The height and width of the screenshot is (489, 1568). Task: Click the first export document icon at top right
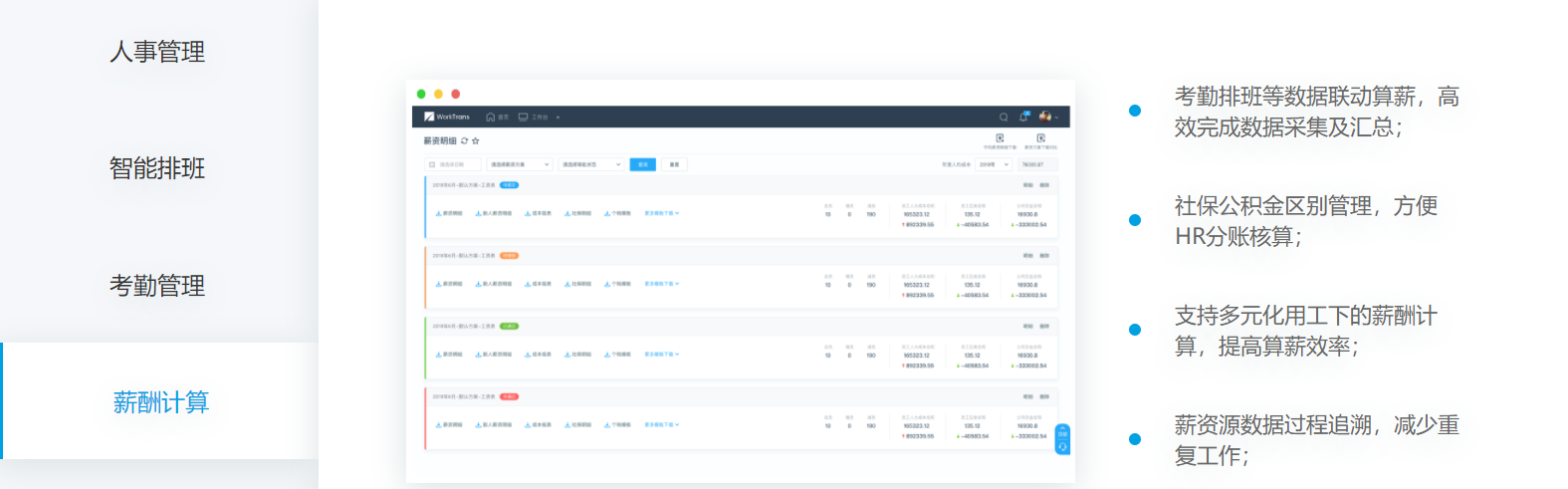click(x=1000, y=137)
